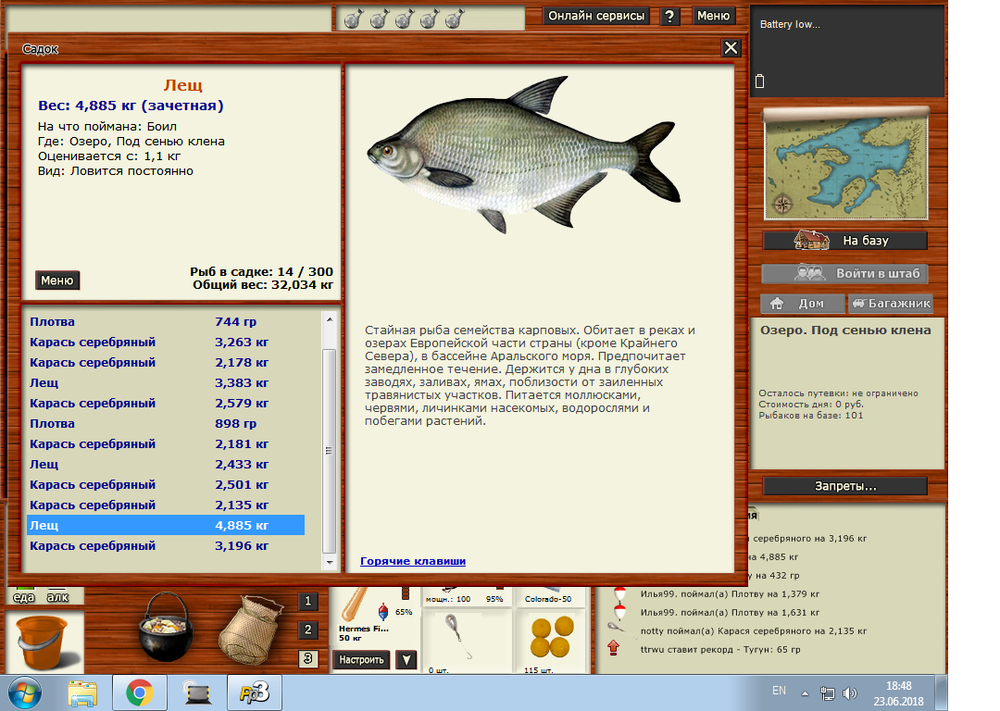The height and width of the screenshot is (711, 1000).
Task: Open the lake map thumbnail
Action: point(845,163)
